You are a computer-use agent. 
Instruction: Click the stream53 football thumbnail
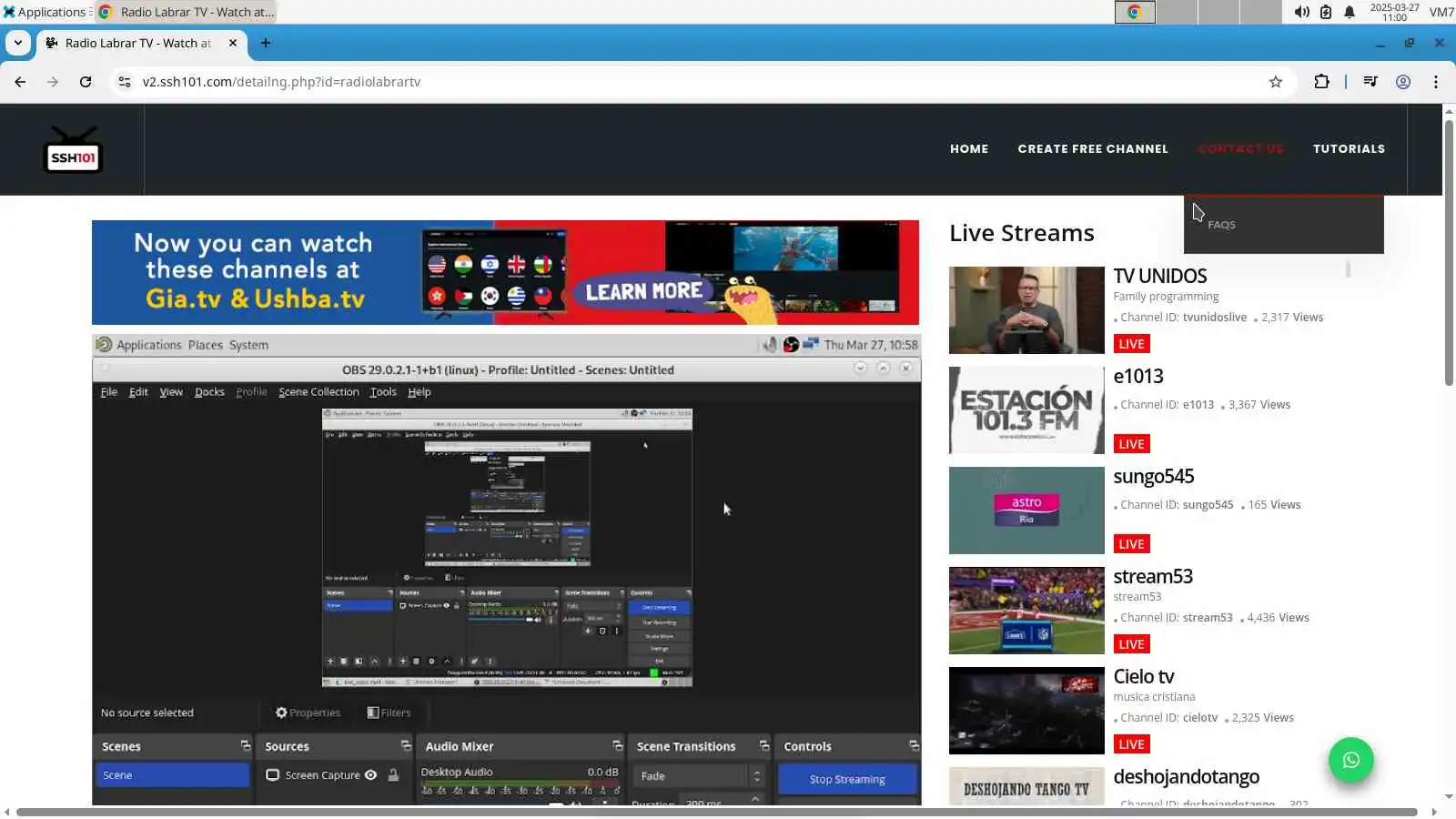point(1026,611)
